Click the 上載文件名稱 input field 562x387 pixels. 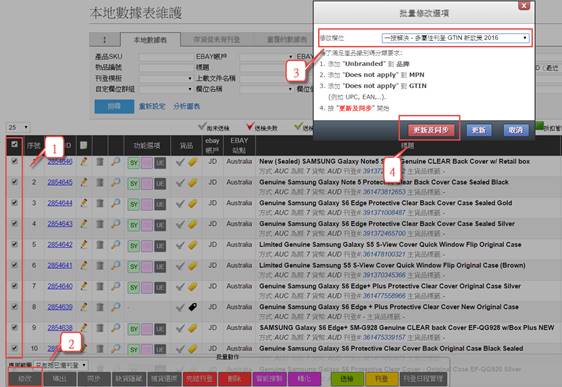[x=266, y=78]
